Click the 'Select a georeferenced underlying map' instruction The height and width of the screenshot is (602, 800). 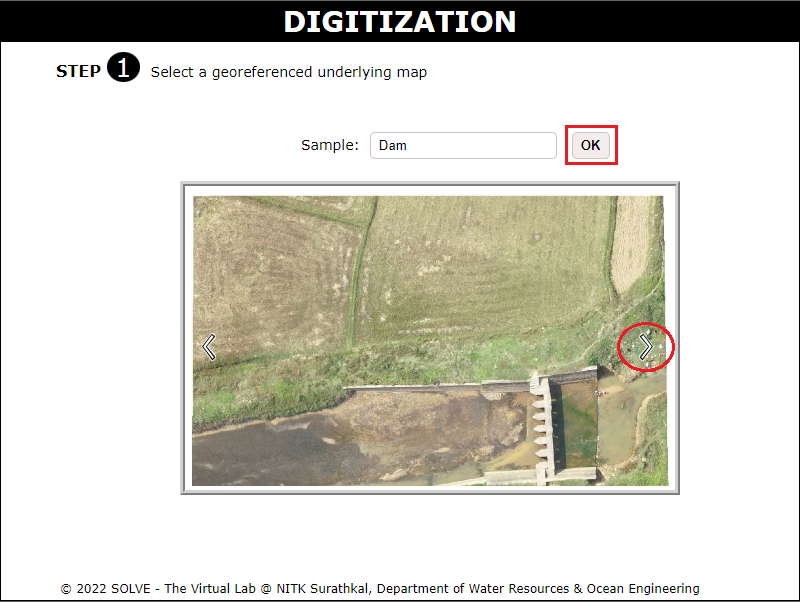coord(288,72)
